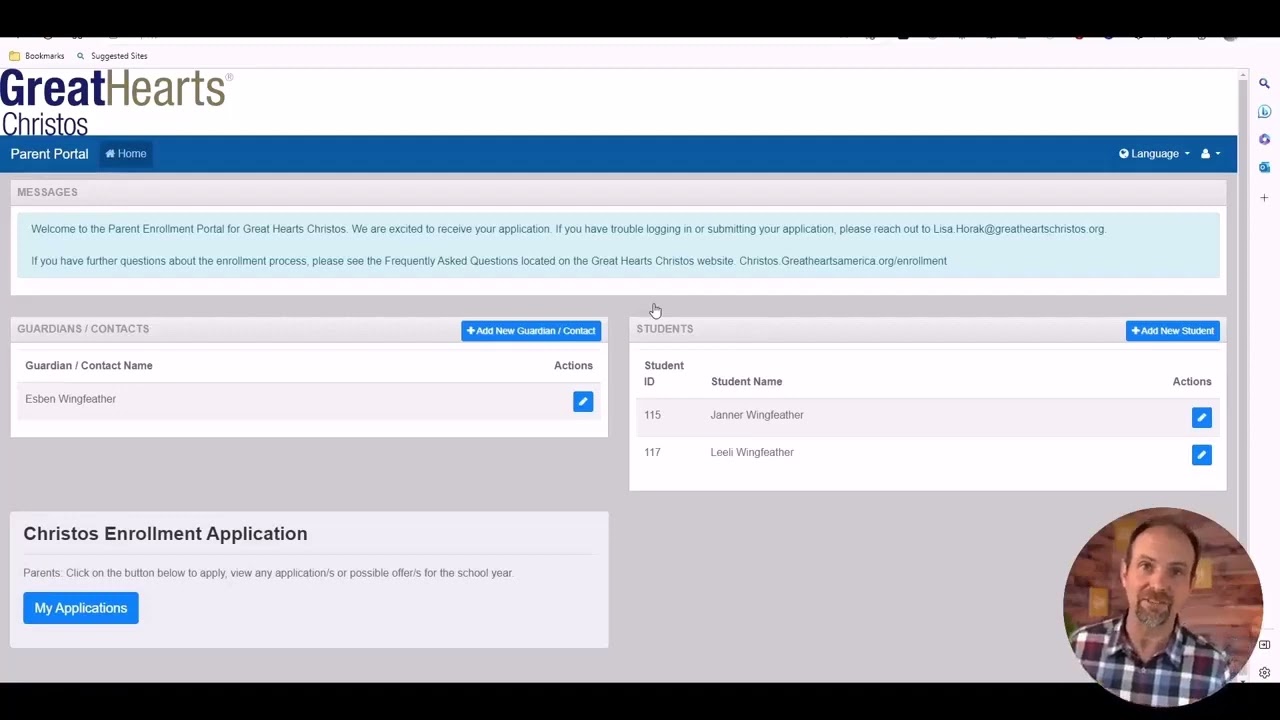Click the Parent Portal brand link

49,154
